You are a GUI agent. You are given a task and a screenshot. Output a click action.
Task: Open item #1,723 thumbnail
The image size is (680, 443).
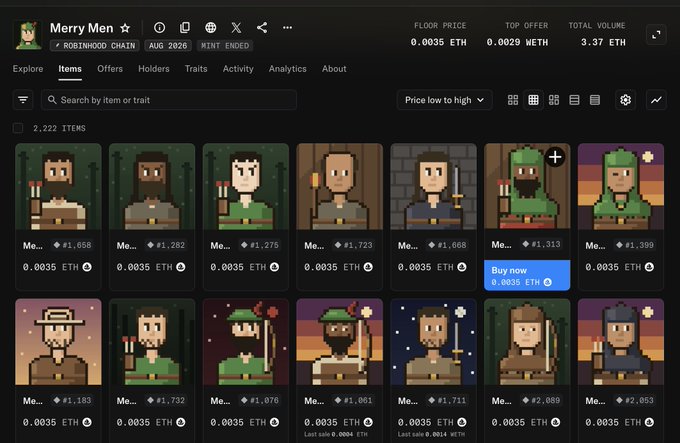tap(340, 187)
